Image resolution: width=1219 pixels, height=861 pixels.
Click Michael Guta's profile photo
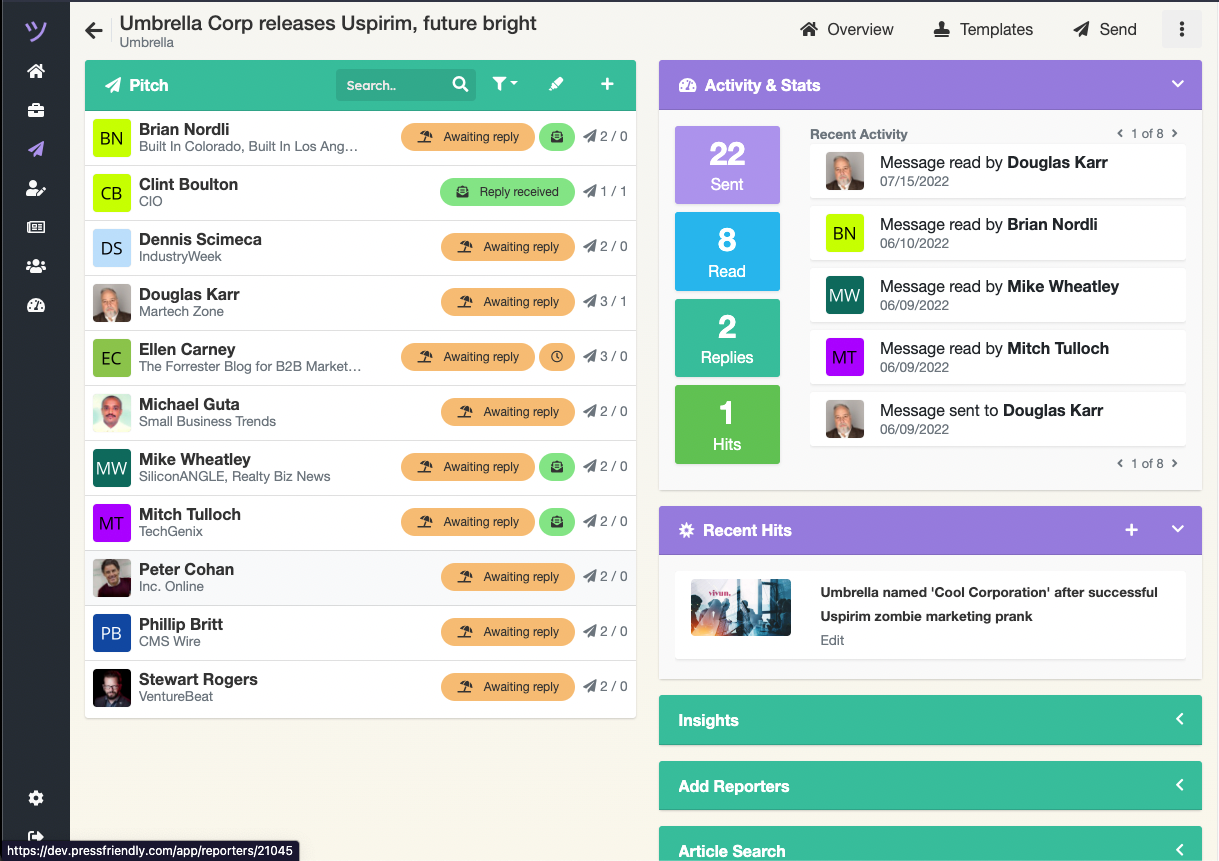pyautogui.click(x=112, y=413)
